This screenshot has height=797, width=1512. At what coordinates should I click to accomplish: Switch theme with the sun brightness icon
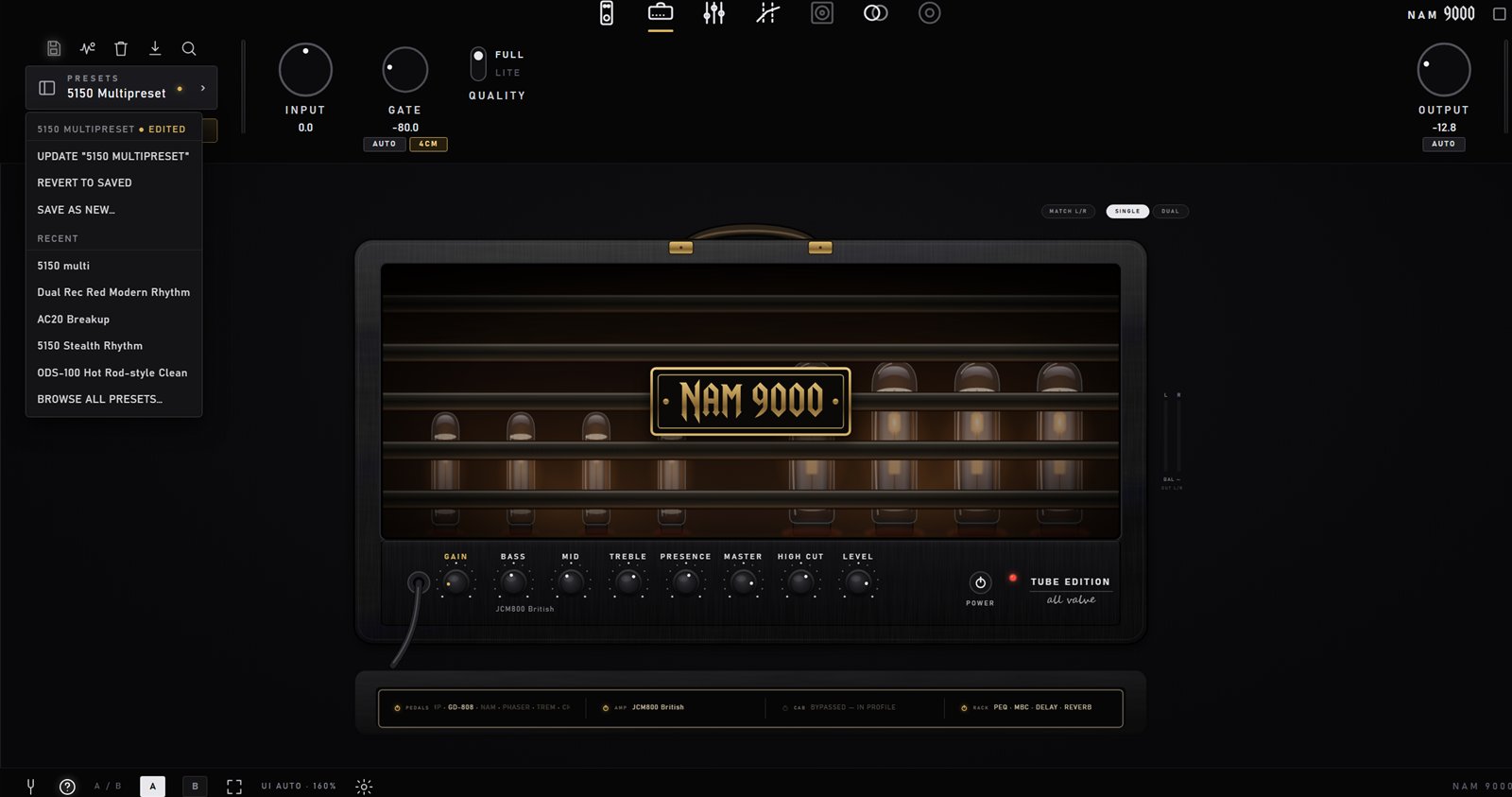364,787
